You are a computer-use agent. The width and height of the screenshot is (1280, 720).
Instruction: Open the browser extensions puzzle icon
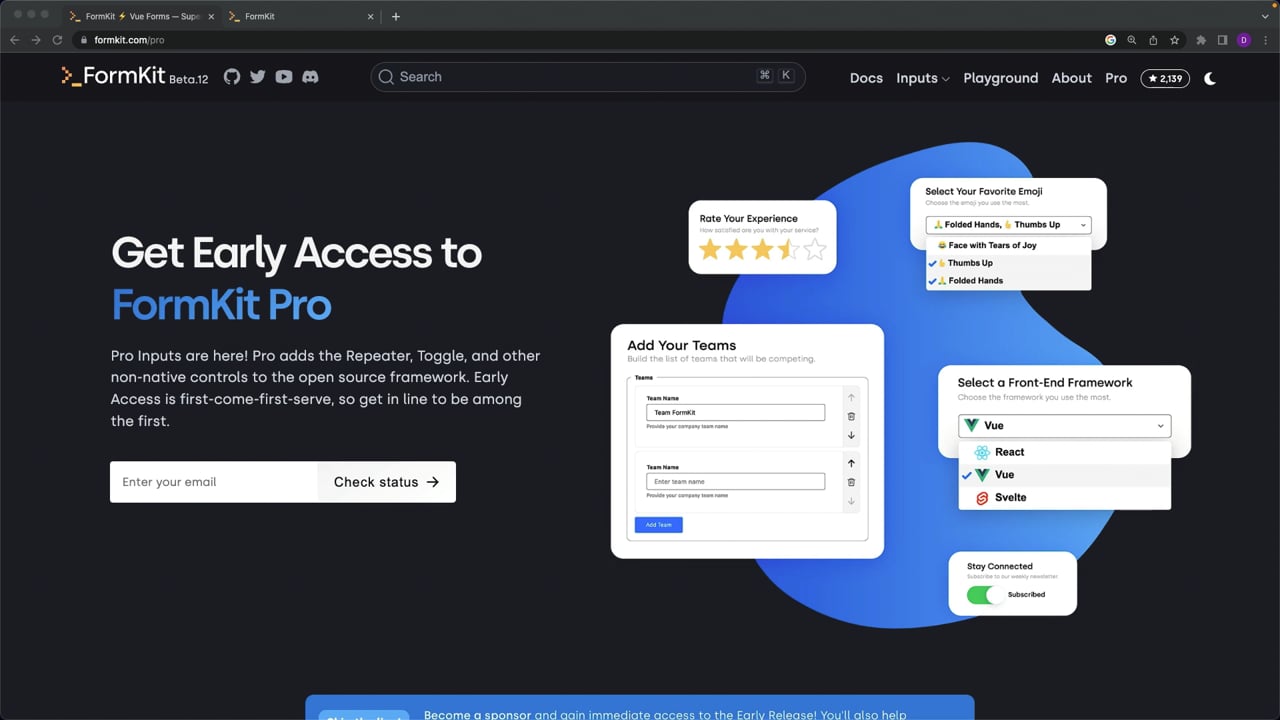[x=1201, y=40]
